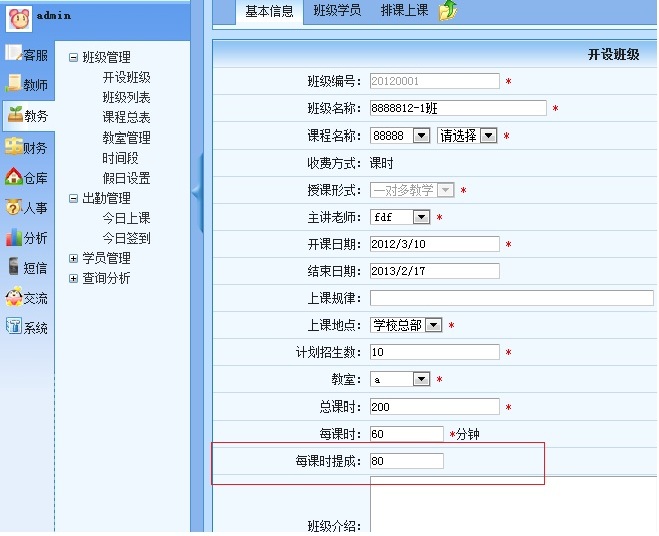Click the 结束日期 field 2013/2/17
Screen dimensions: 659x536
(x=435, y=271)
